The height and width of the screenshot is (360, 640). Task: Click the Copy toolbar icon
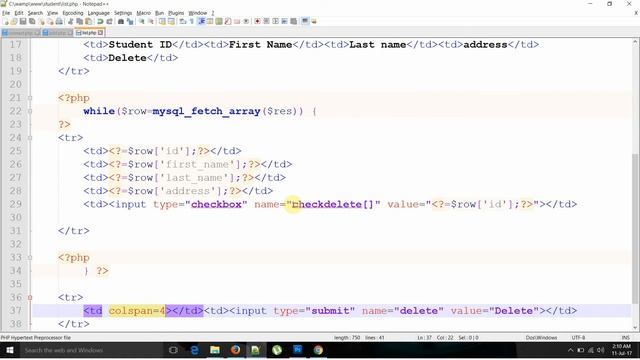click(x=79, y=21)
